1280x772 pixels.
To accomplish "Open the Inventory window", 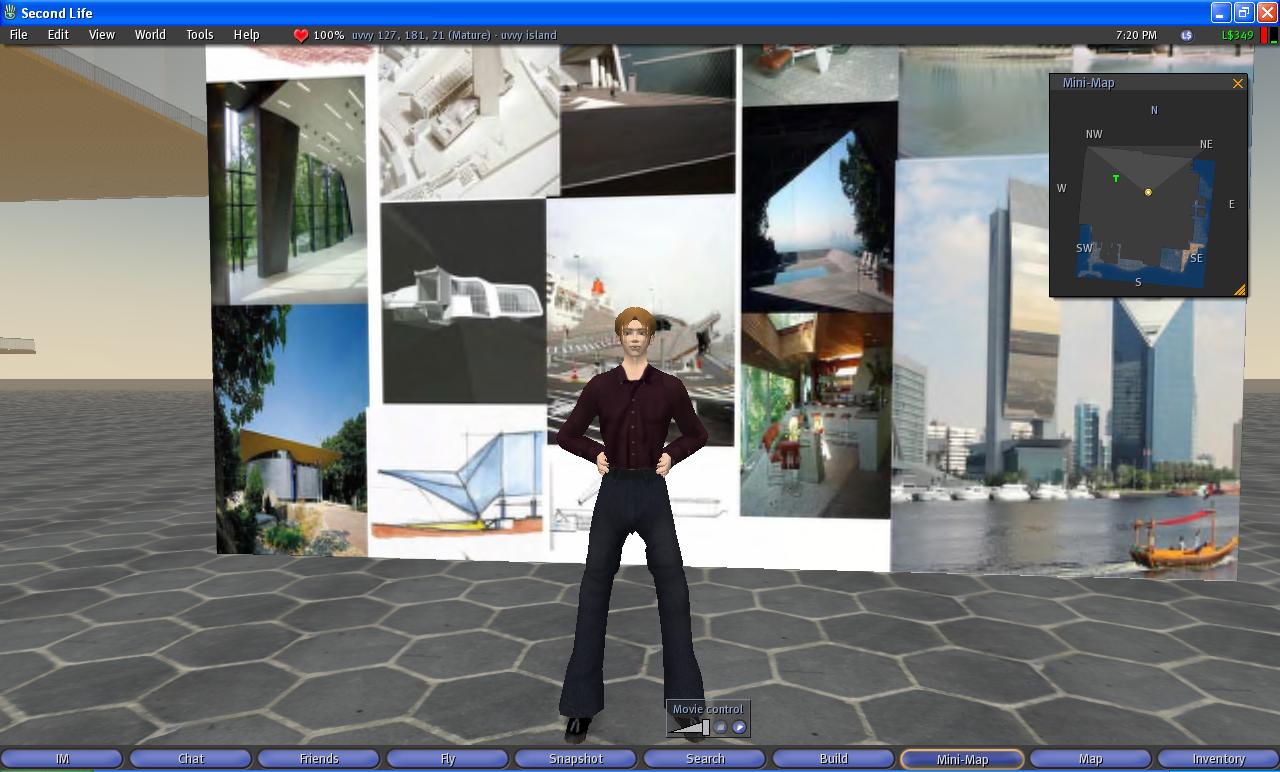I will point(1218,759).
